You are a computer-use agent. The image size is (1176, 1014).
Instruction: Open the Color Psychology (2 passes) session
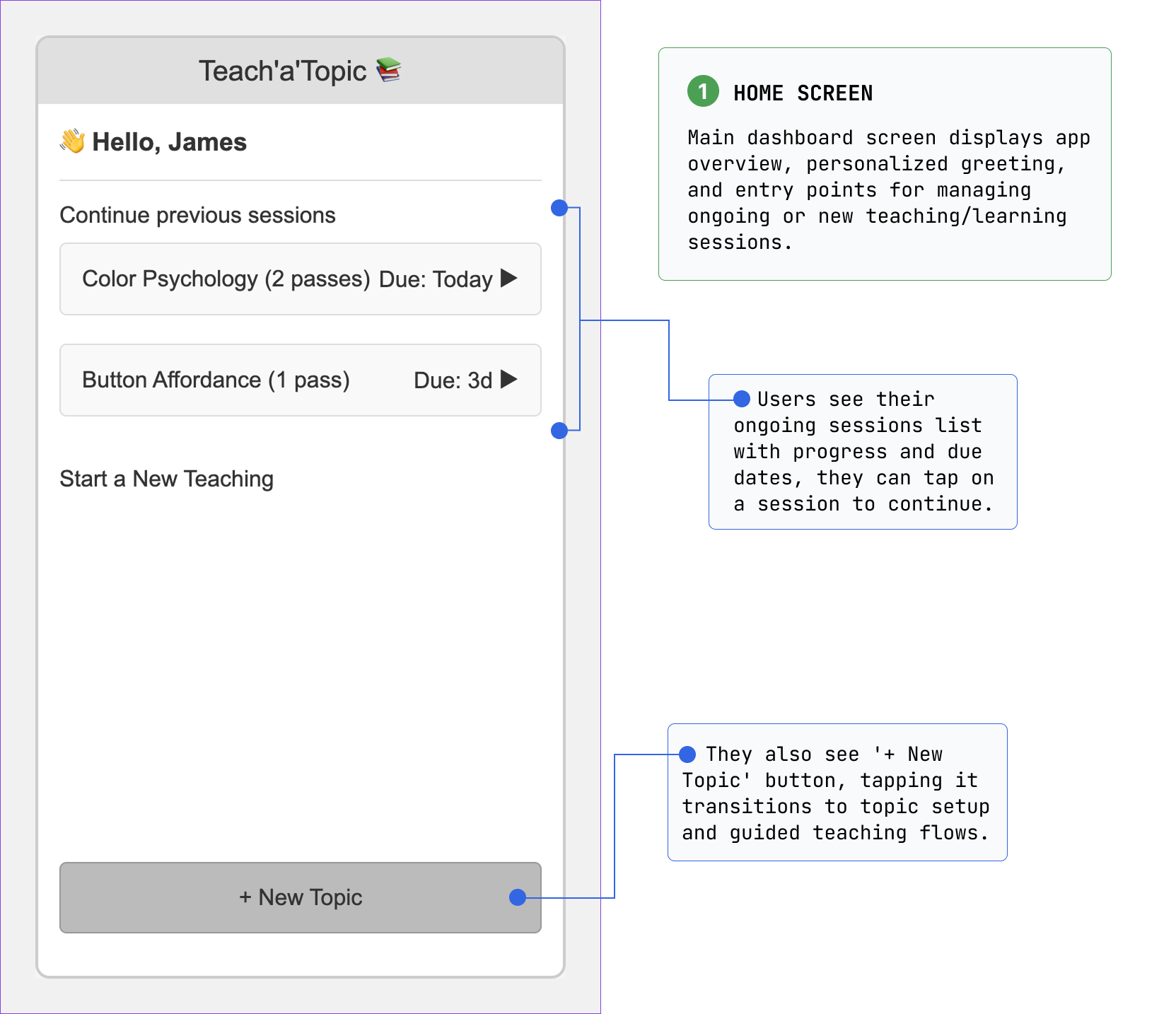tap(226, 279)
